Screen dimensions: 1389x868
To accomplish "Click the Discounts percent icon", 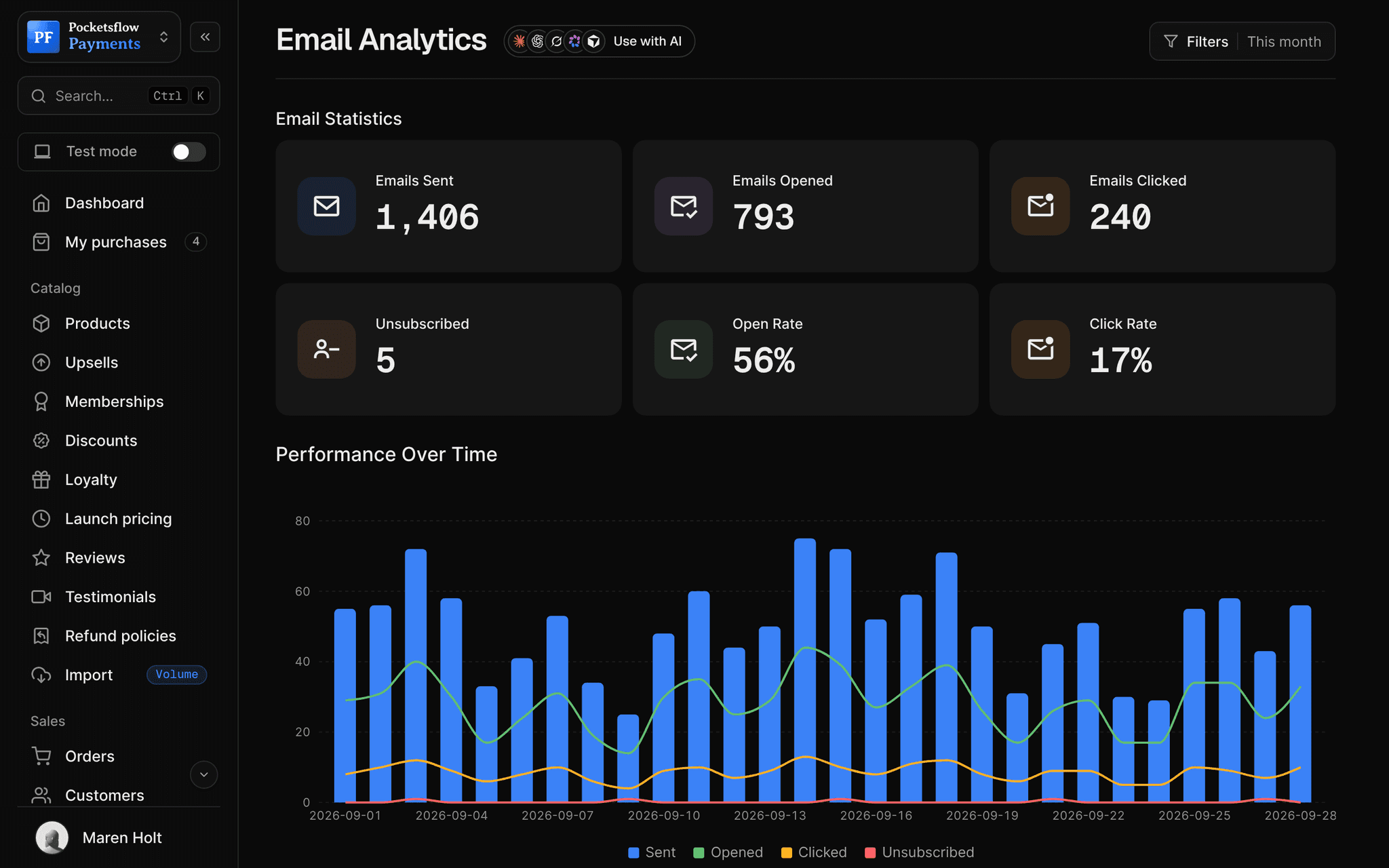I will 41,441.
